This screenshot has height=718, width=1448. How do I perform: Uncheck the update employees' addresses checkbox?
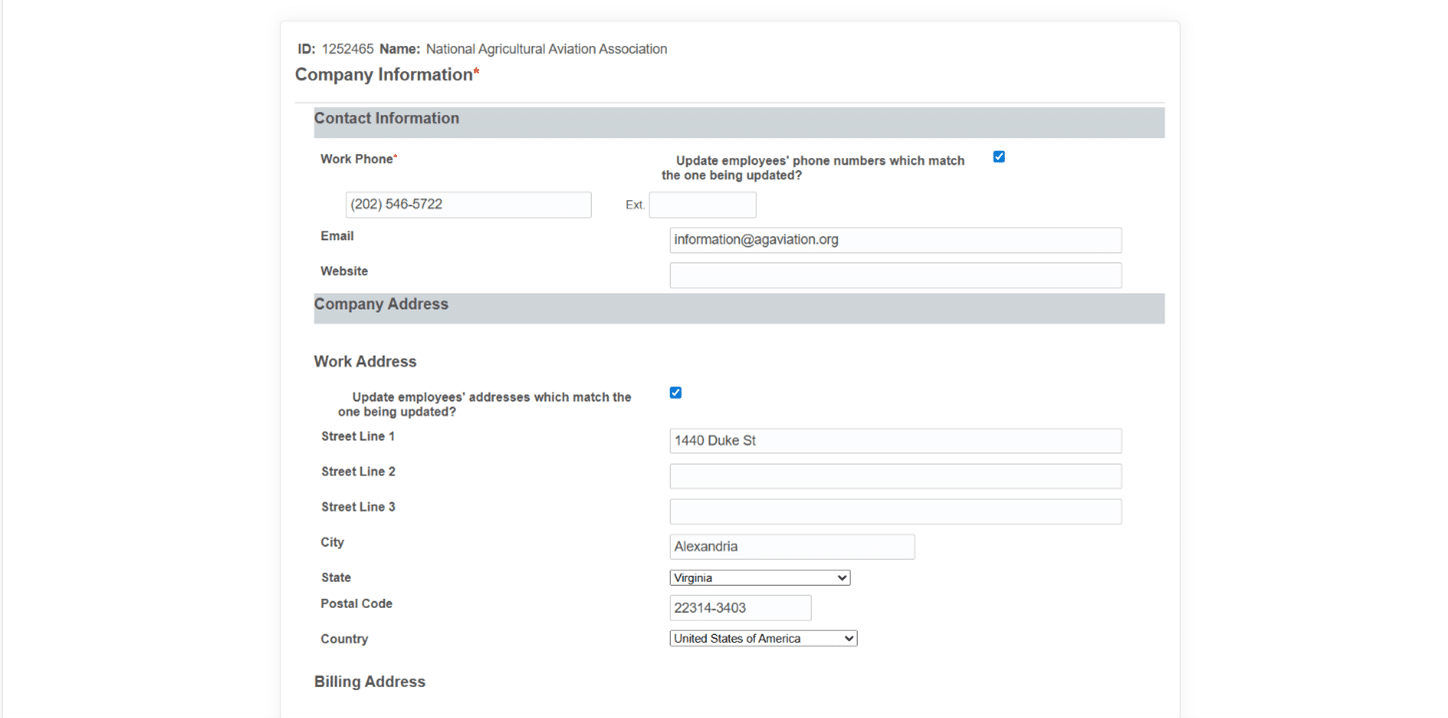click(x=675, y=393)
